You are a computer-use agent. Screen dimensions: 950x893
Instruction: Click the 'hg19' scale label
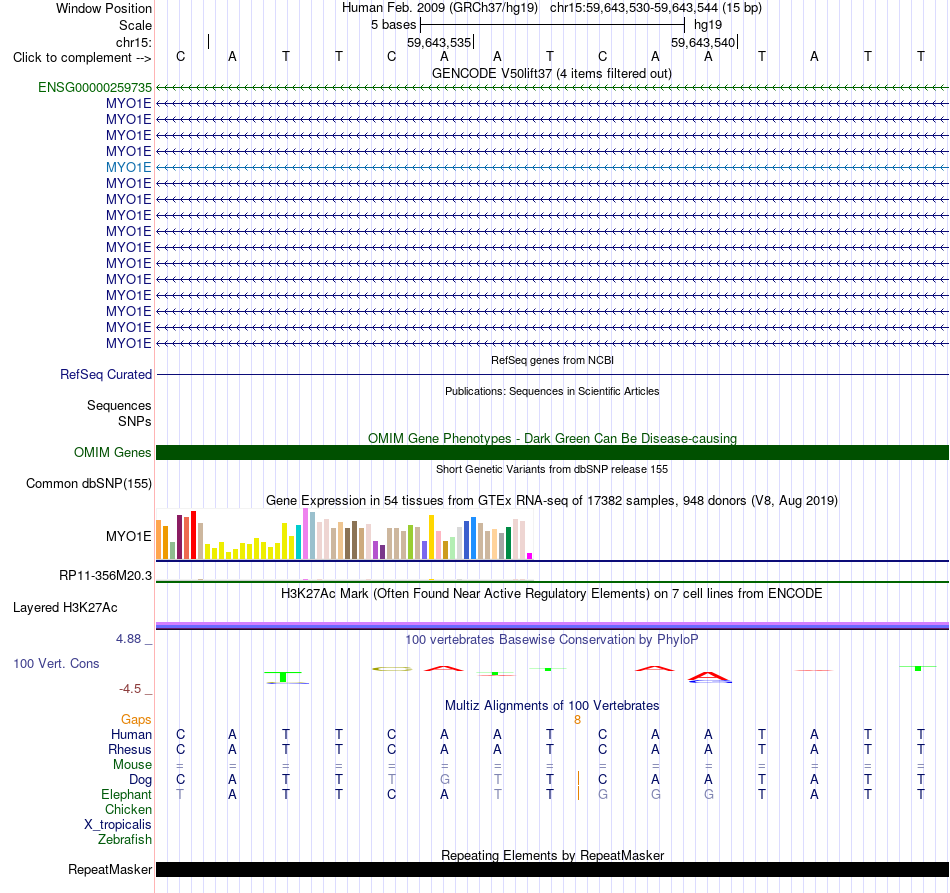point(708,25)
